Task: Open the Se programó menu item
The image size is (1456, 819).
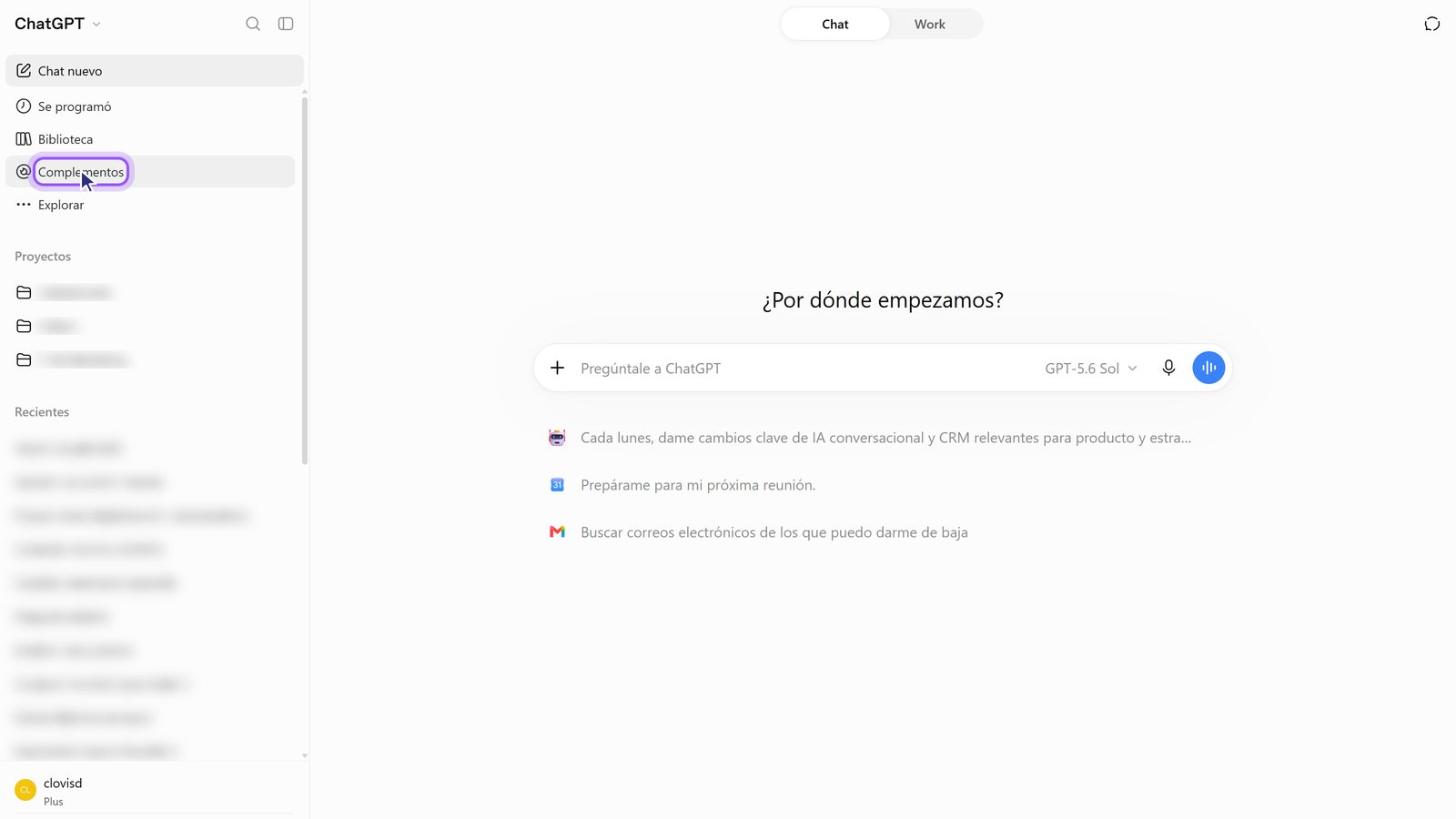Action: pyautogui.click(x=150, y=106)
